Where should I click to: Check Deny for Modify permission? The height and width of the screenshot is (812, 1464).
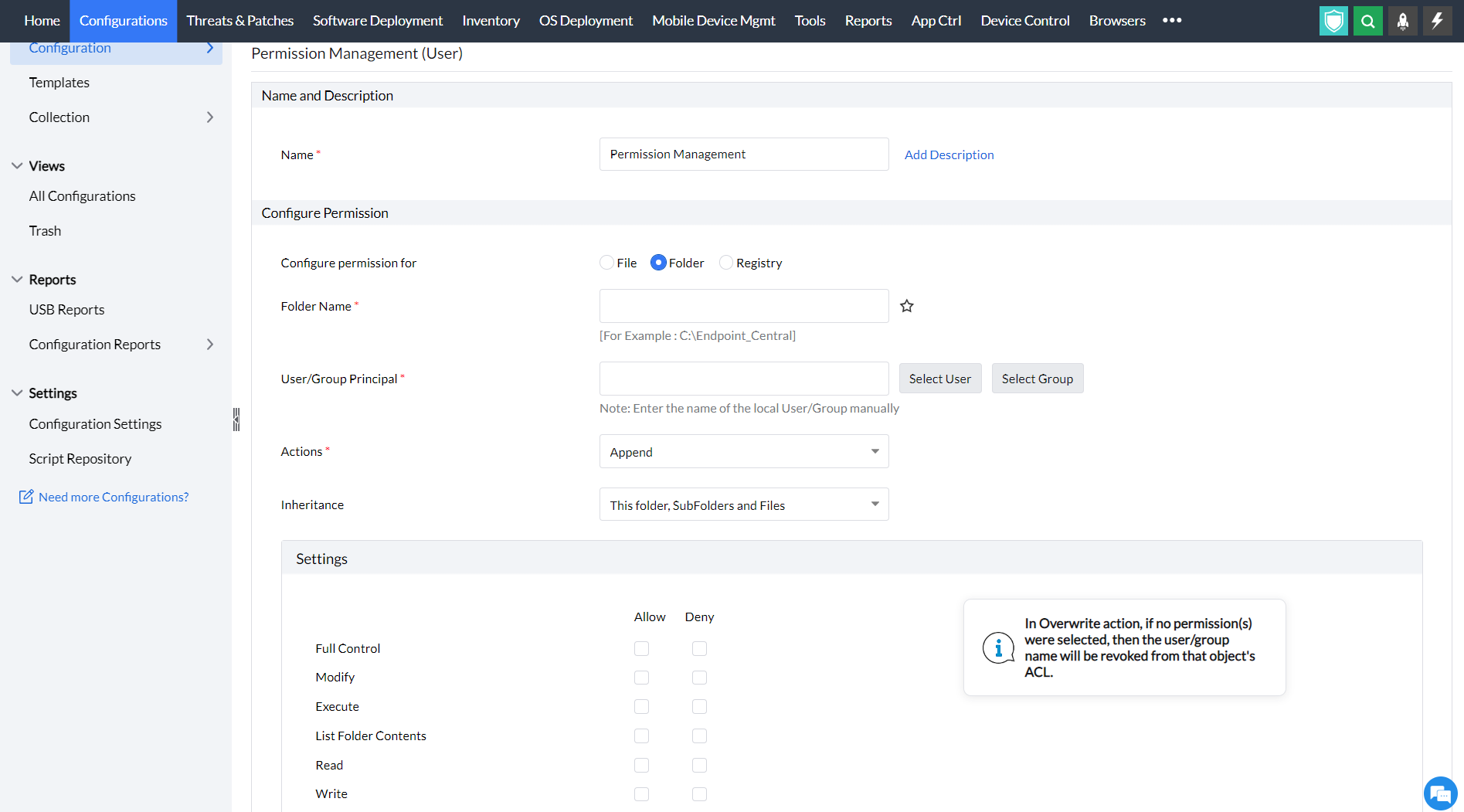(x=699, y=678)
